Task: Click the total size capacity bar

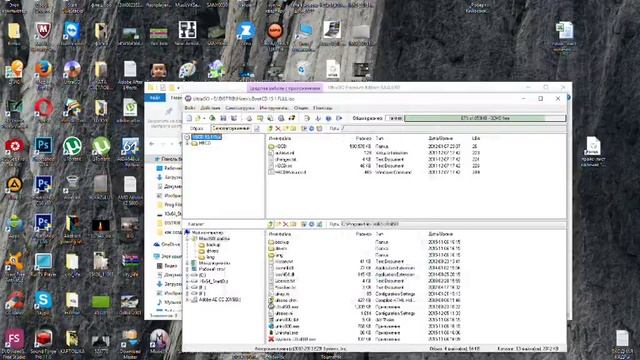Action: click(485, 118)
